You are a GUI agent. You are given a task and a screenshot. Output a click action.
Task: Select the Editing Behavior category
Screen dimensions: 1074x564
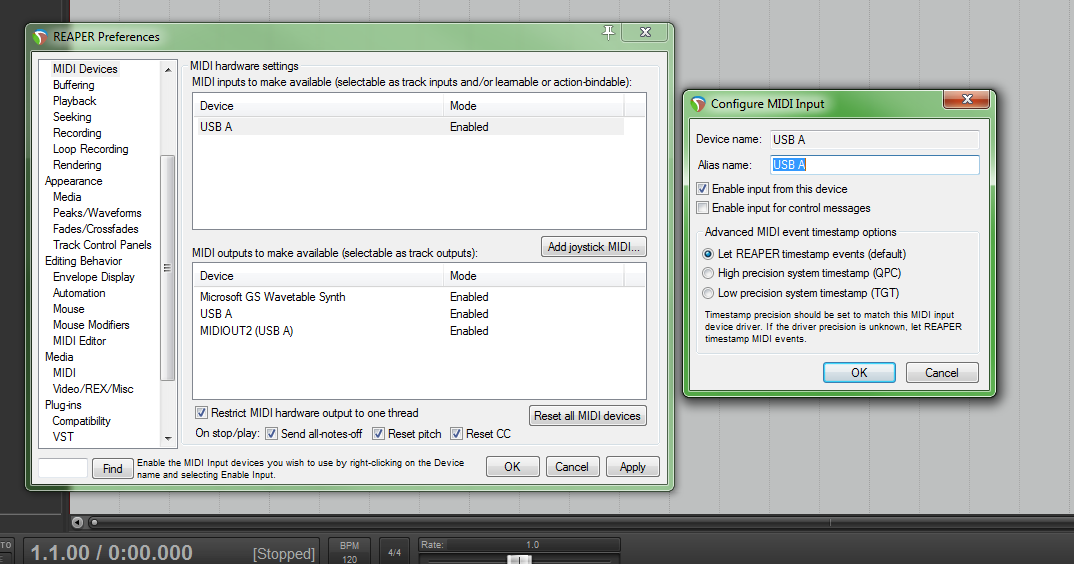[84, 261]
